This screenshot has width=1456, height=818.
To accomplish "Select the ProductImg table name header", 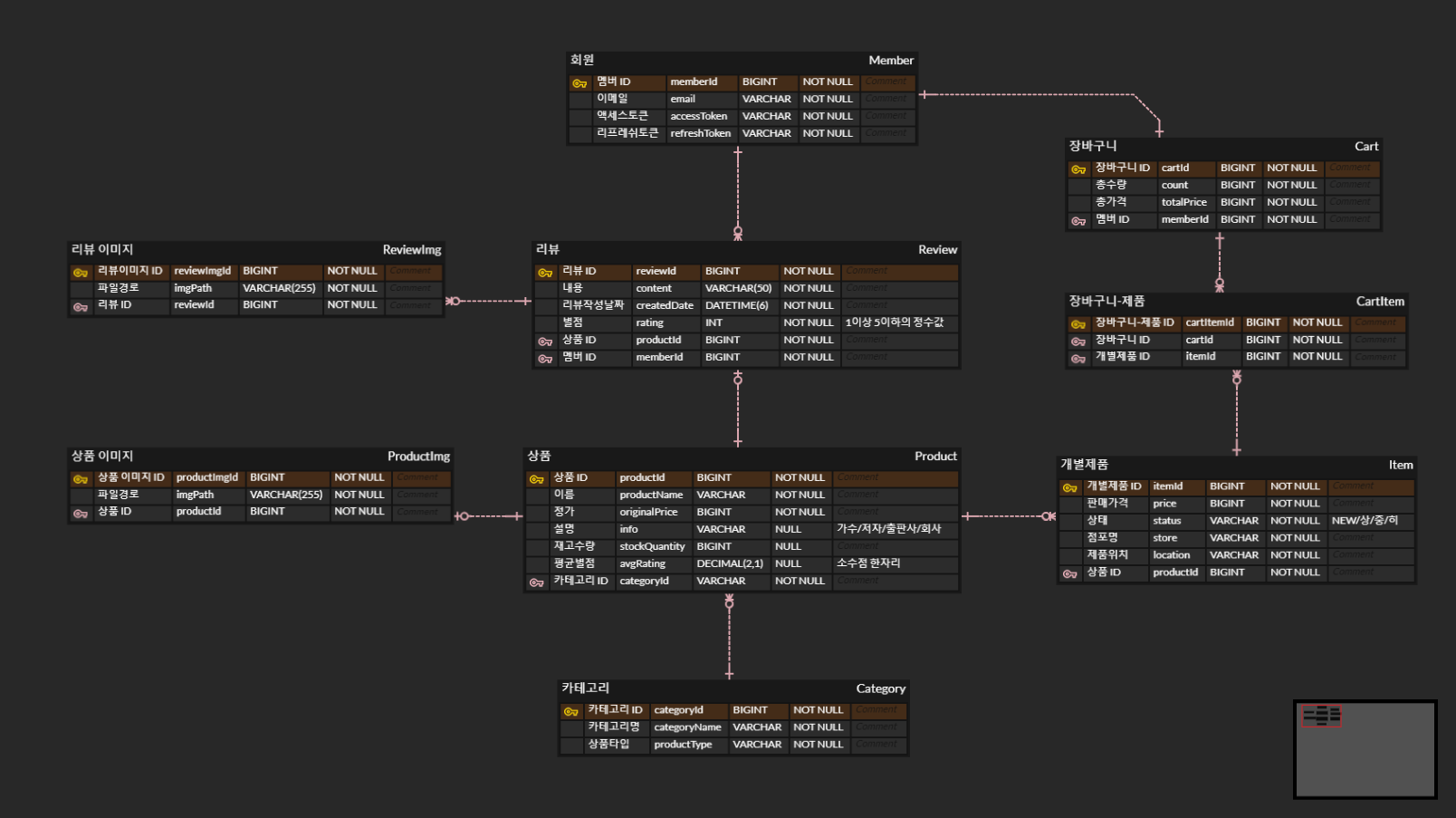I will click(418, 457).
